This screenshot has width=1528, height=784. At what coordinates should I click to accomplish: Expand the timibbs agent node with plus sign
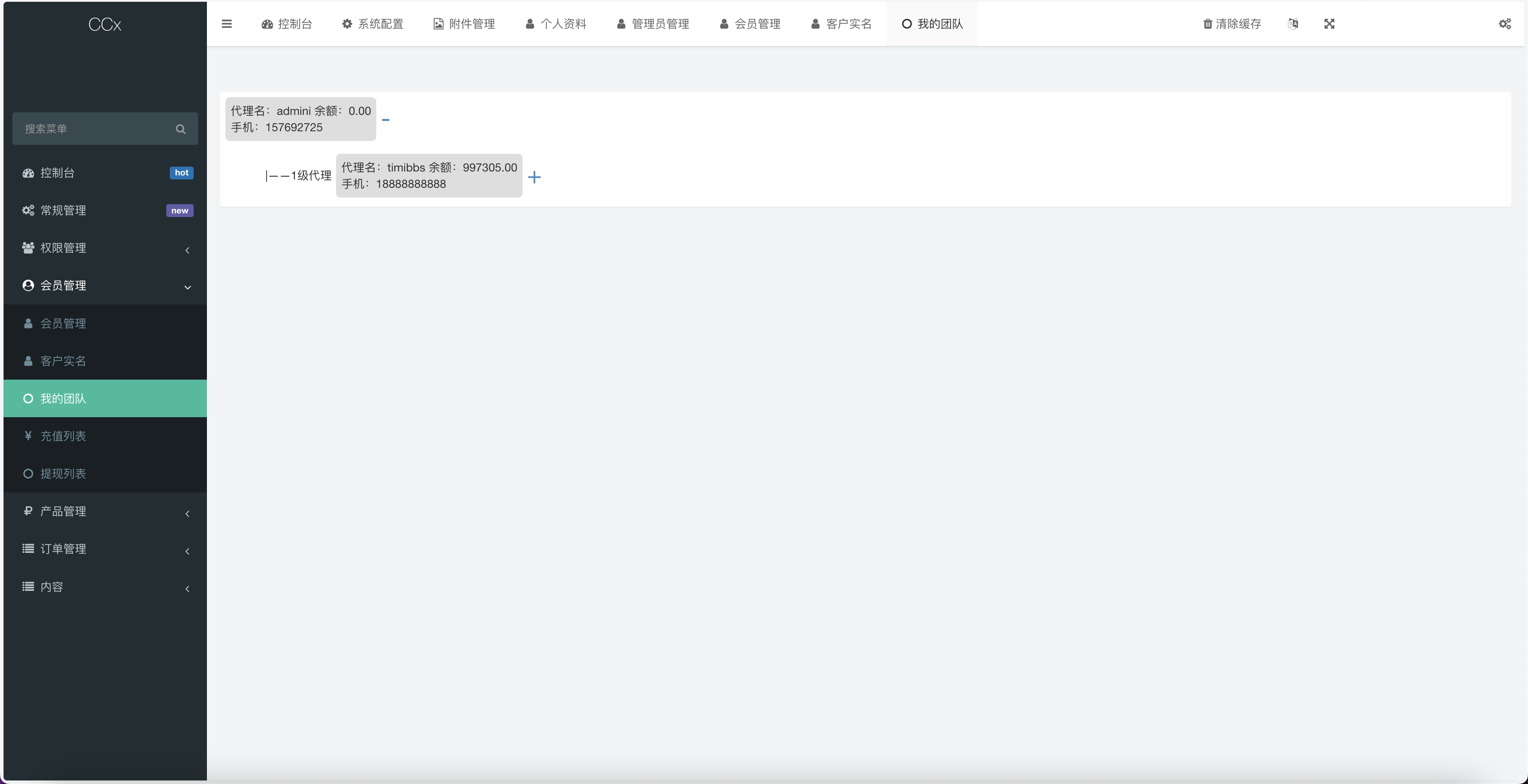pyautogui.click(x=535, y=176)
